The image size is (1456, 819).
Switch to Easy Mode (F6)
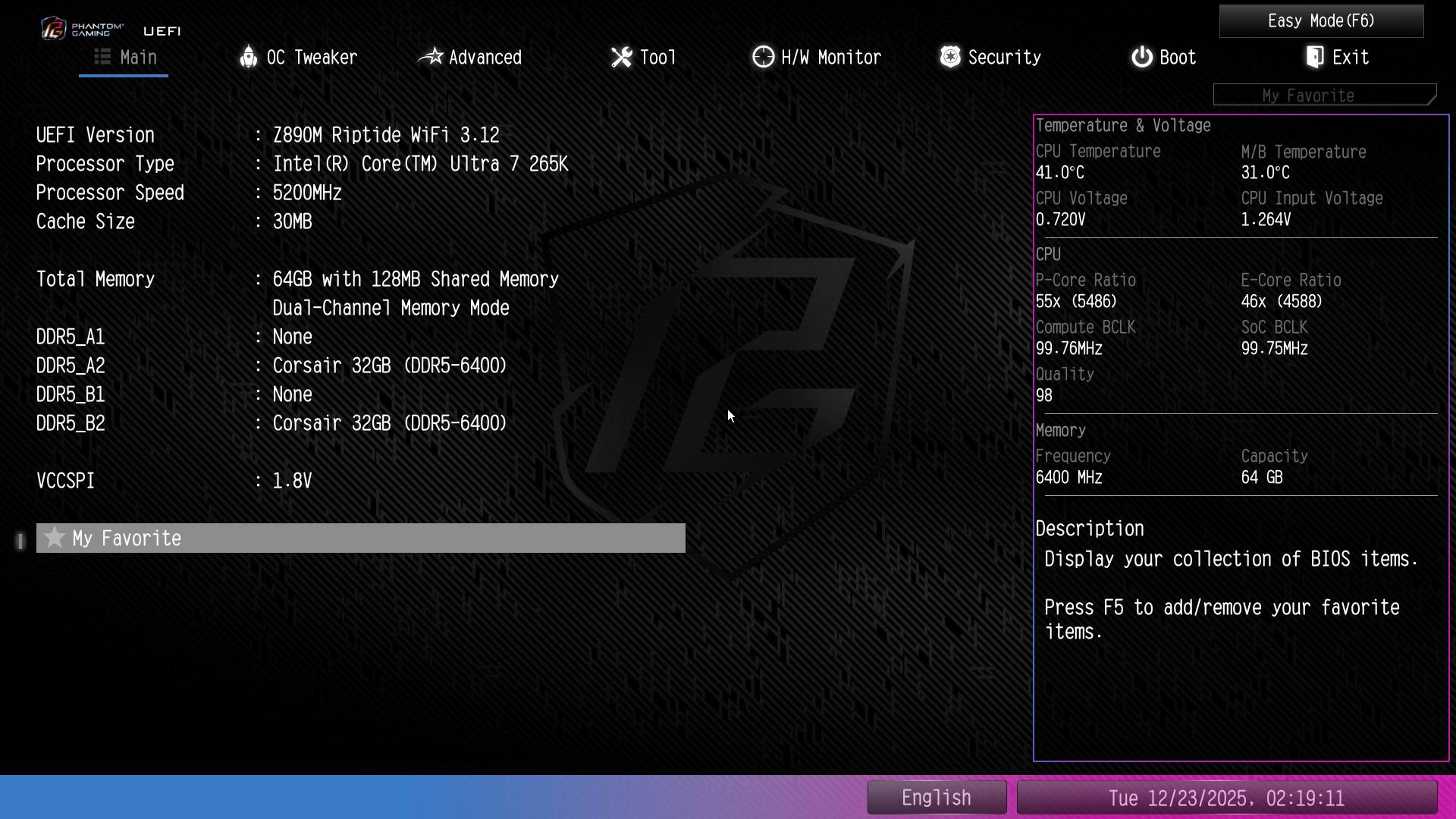[1321, 21]
